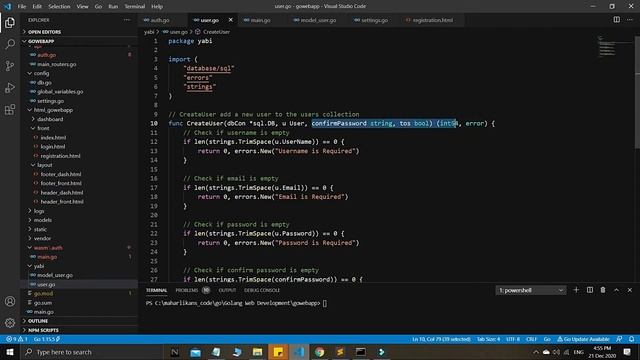Open the Terminal menu

135,7
